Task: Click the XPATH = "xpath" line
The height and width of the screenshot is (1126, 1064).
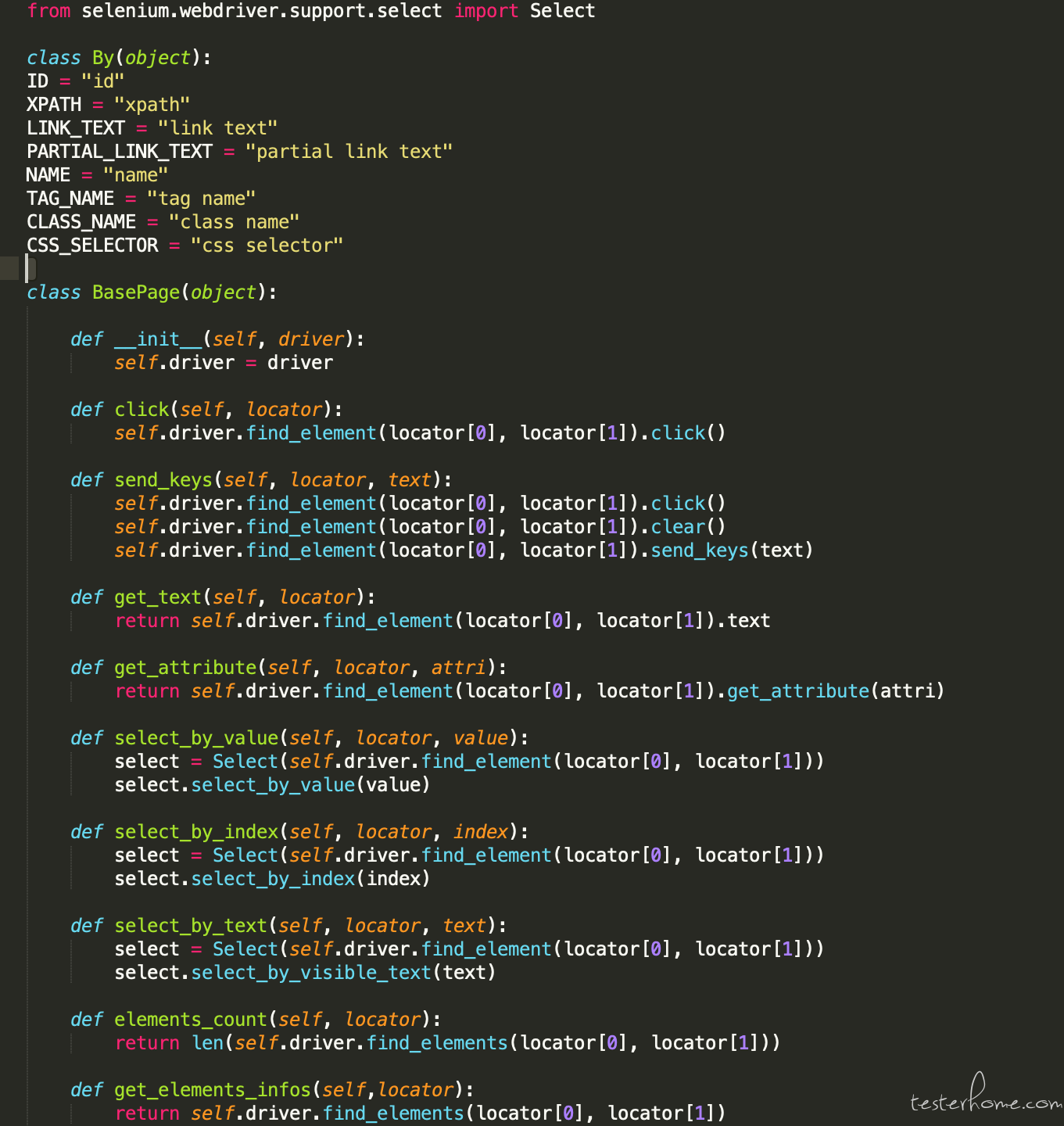Action: (109, 105)
